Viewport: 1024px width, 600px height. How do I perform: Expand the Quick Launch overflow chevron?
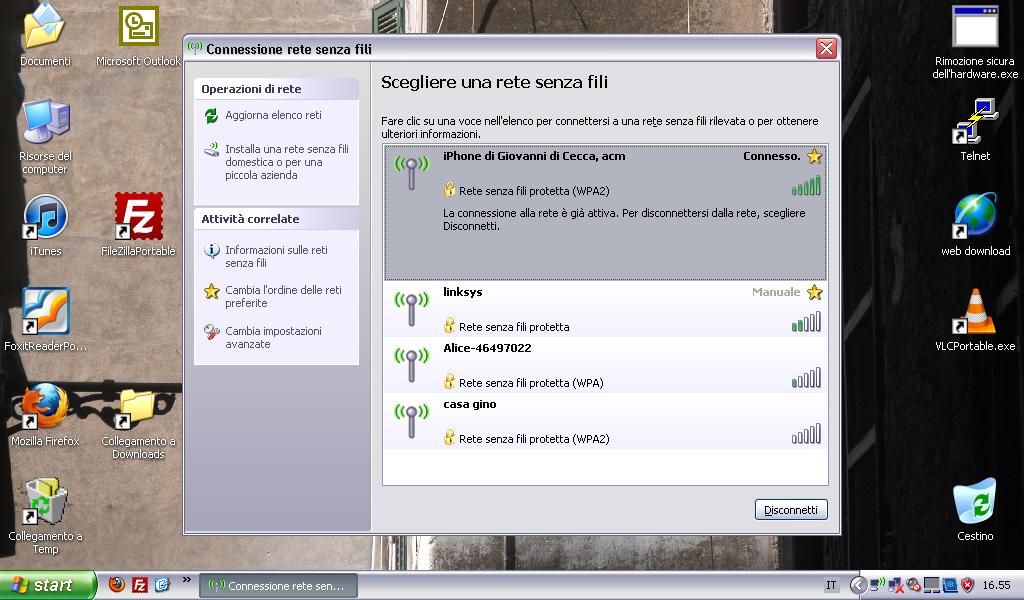[187, 580]
